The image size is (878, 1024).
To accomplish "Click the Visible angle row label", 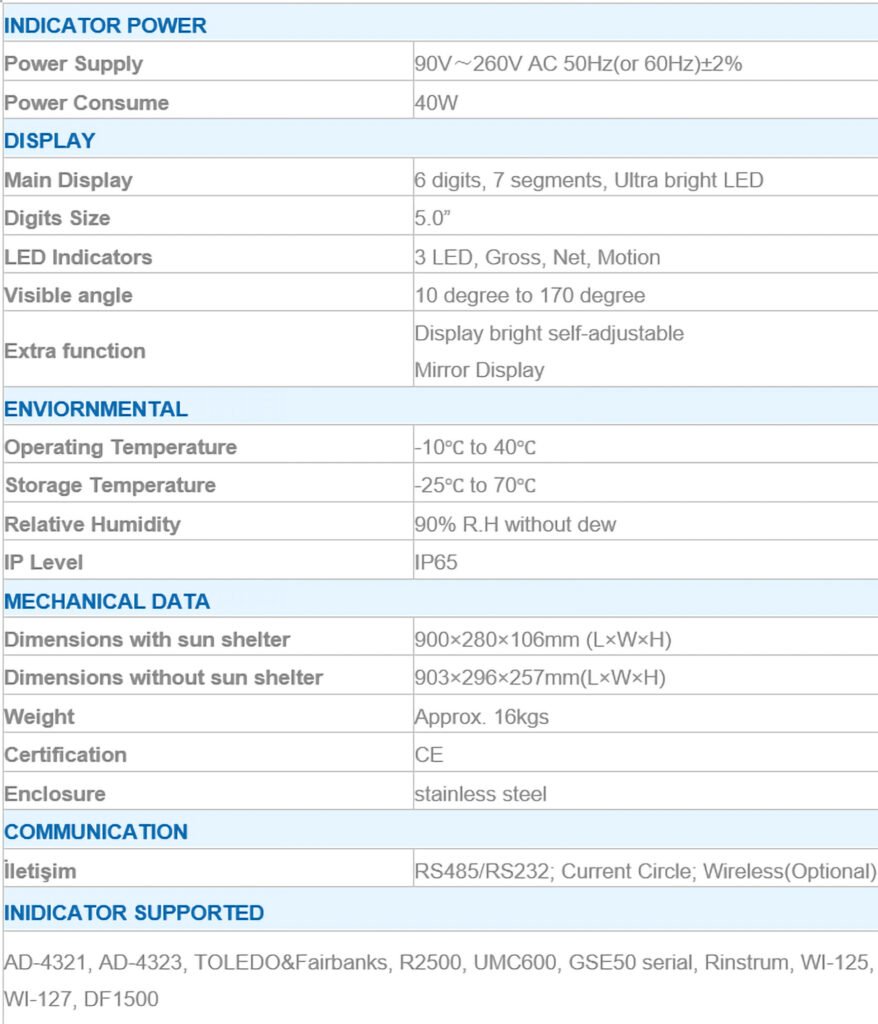I will point(68,296).
